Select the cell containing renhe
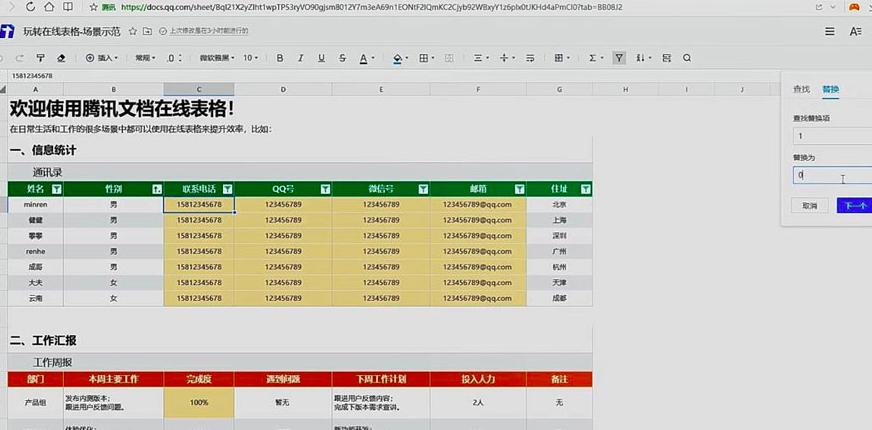Image resolution: width=872 pixels, height=430 pixels. [36, 251]
